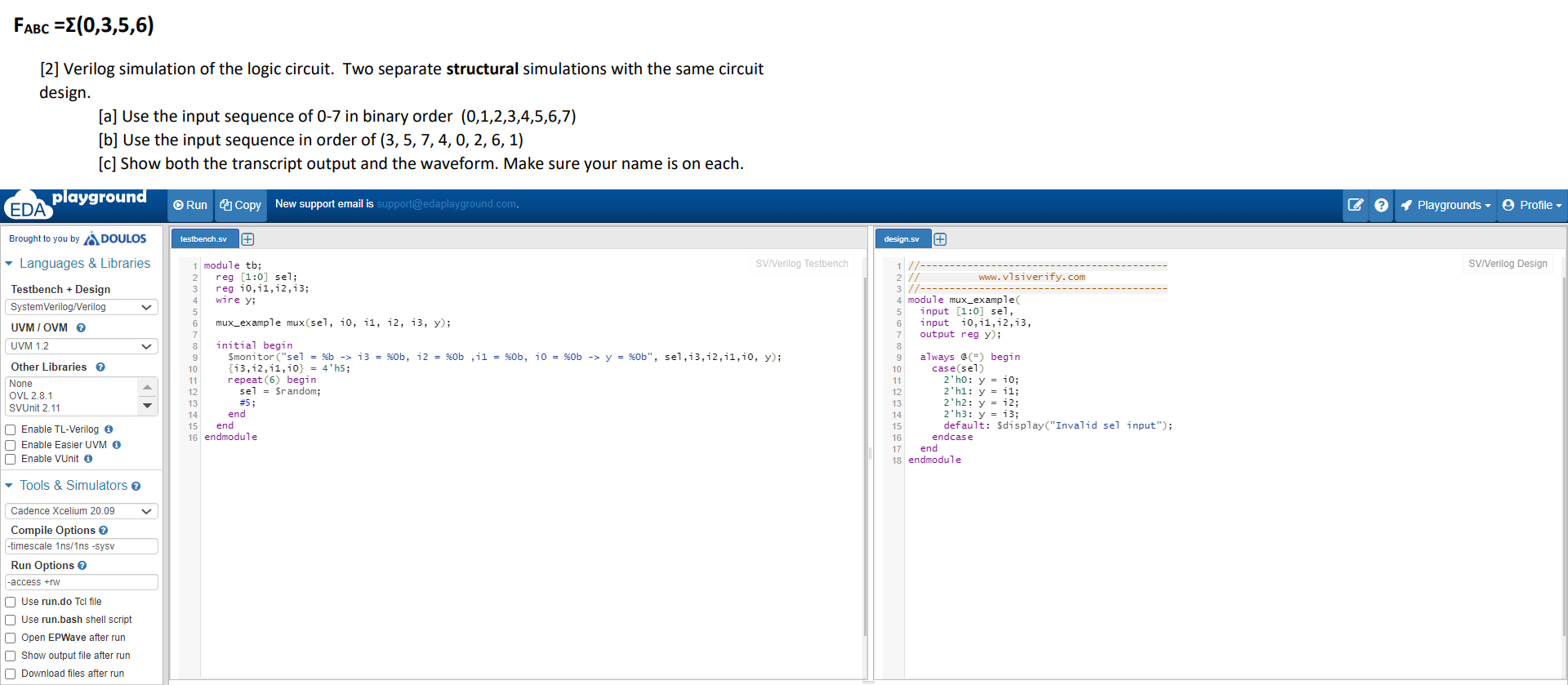
Task: Click line 'module tb;' in testbench
Action: [233, 265]
